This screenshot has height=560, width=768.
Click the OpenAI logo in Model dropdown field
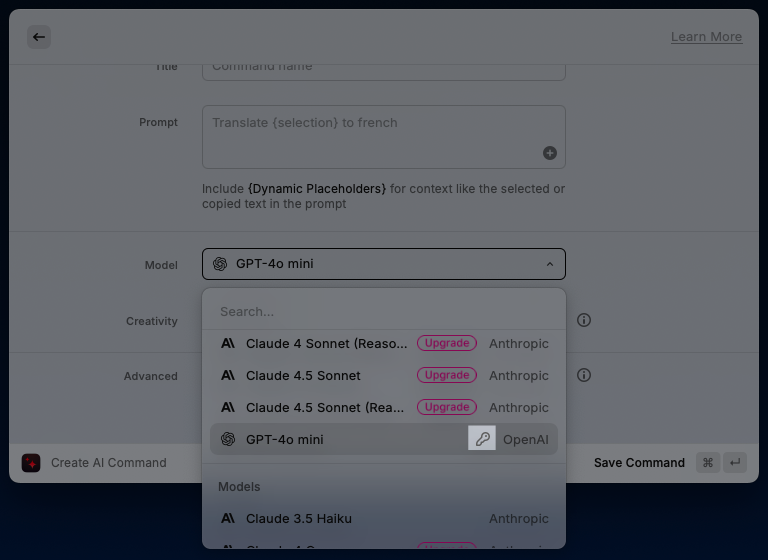point(220,264)
